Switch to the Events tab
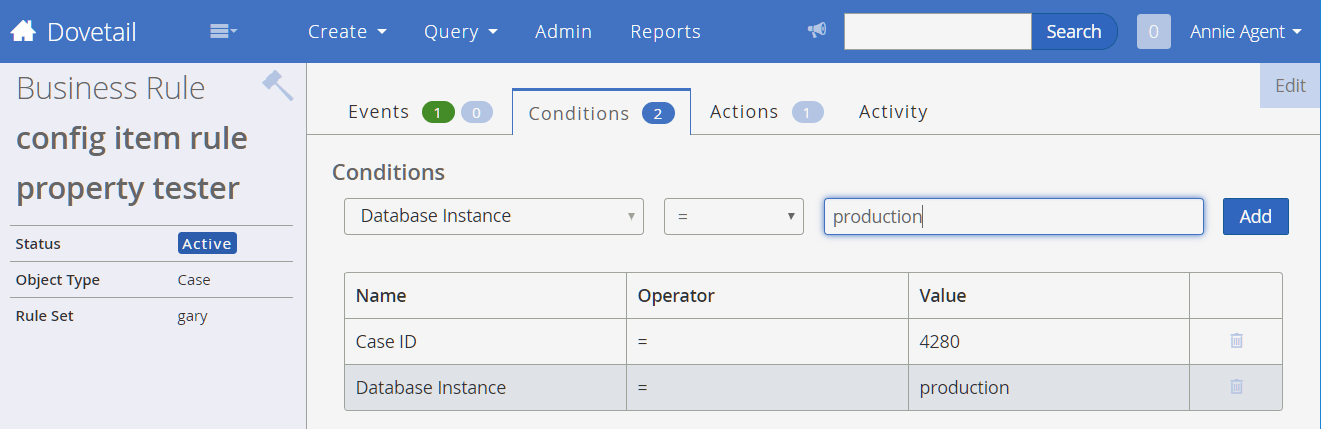Screen dimensions: 1321x429 [379, 112]
